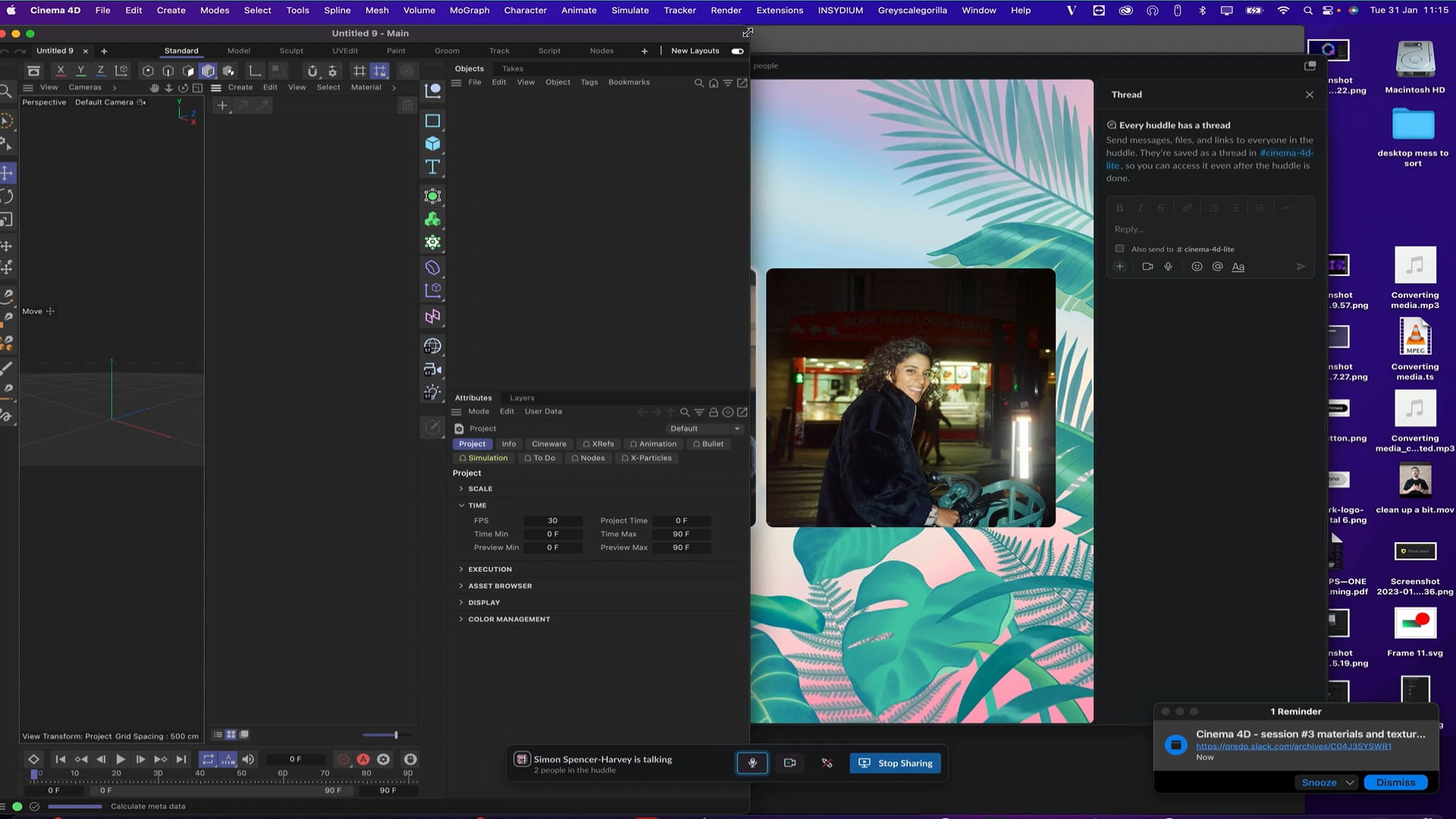Click the FPS value field
Viewport: 1456px width, 819px height.
(x=553, y=521)
